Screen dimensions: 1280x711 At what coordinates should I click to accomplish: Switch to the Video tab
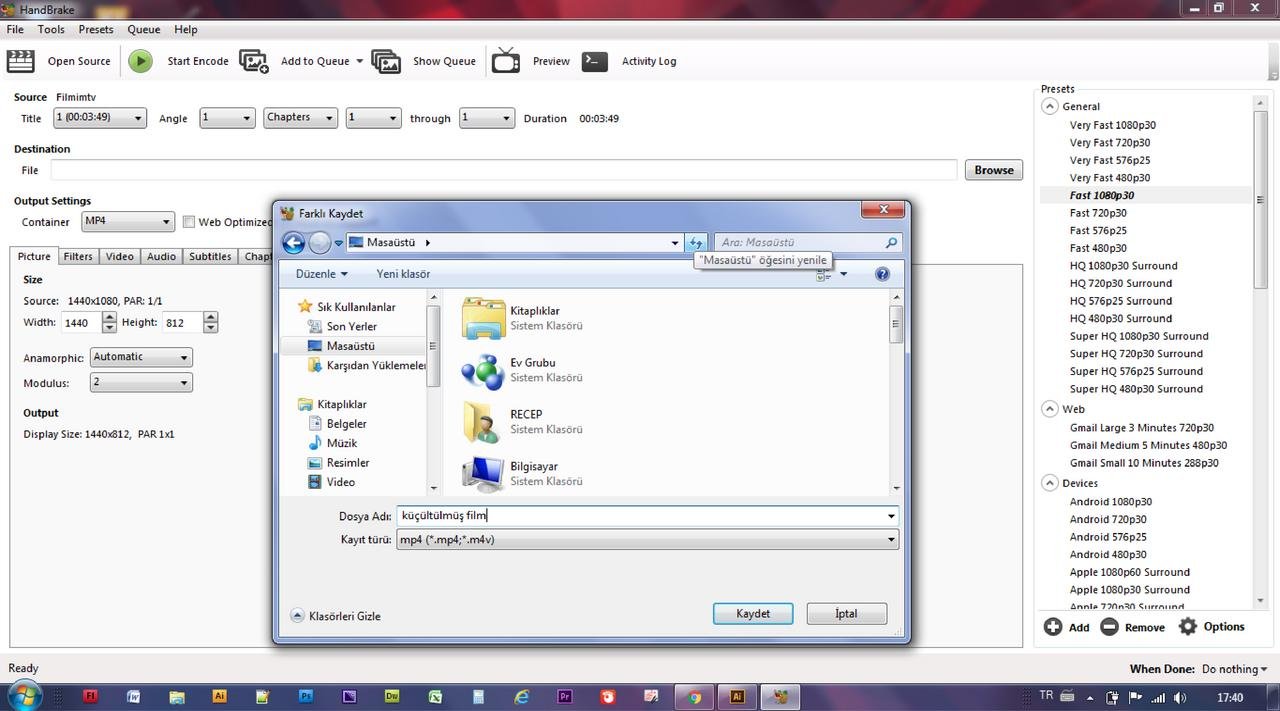coord(120,256)
